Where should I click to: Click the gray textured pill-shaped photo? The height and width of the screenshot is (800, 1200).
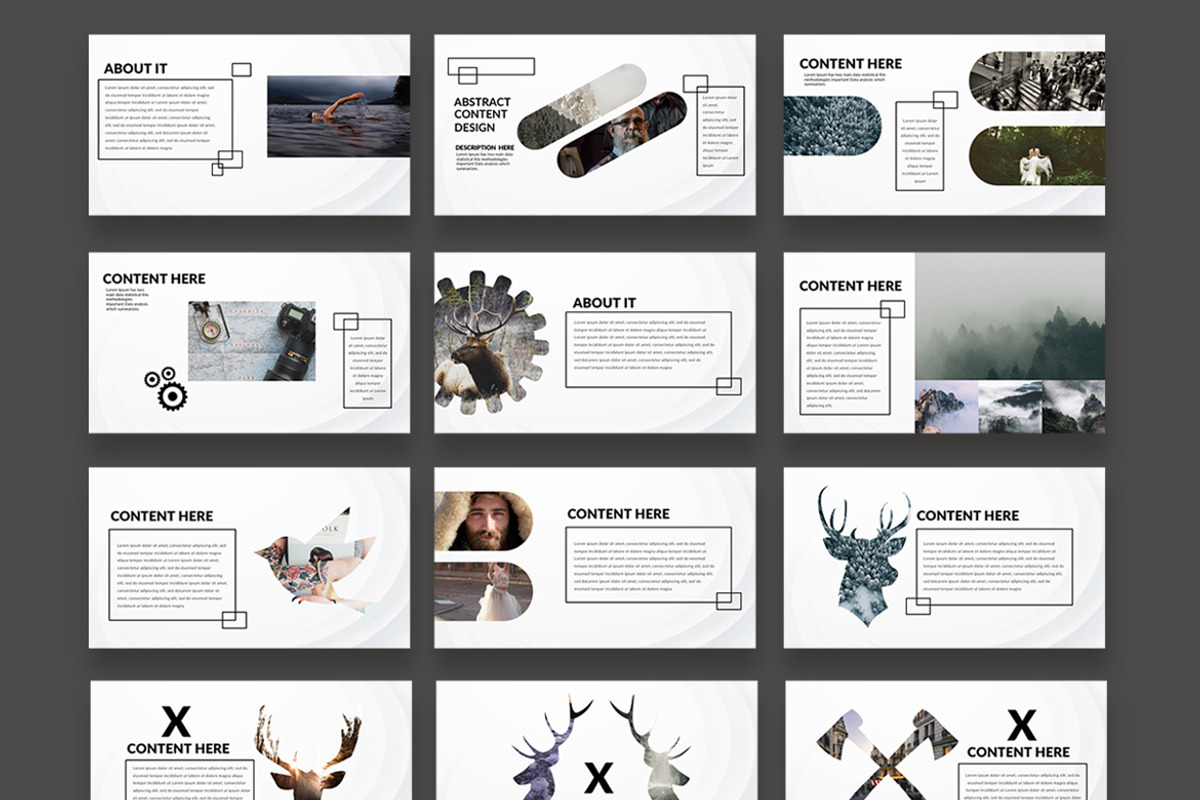tap(582, 107)
